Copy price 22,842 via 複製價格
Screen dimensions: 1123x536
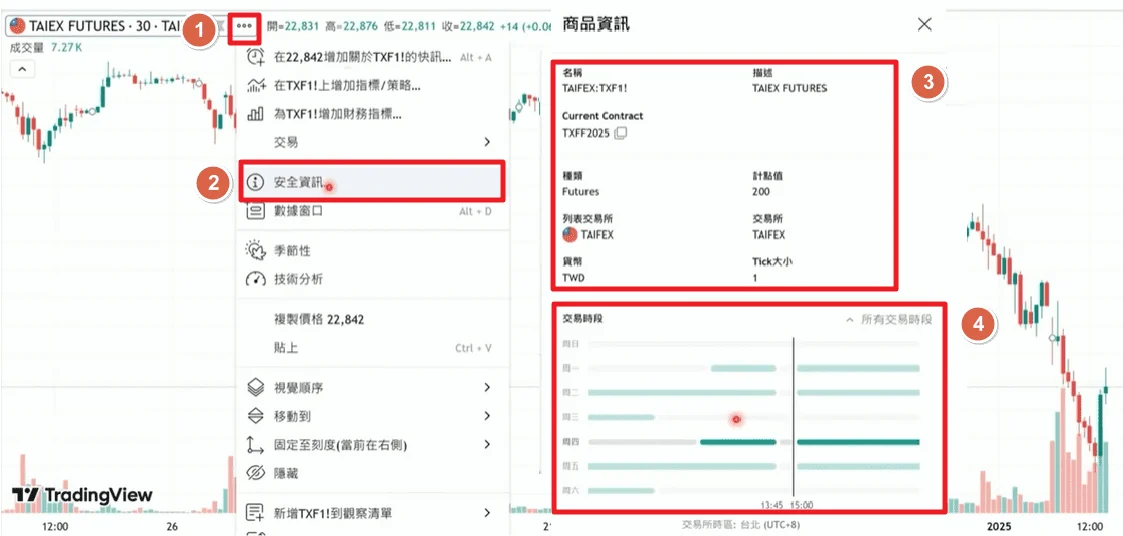(x=372, y=320)
